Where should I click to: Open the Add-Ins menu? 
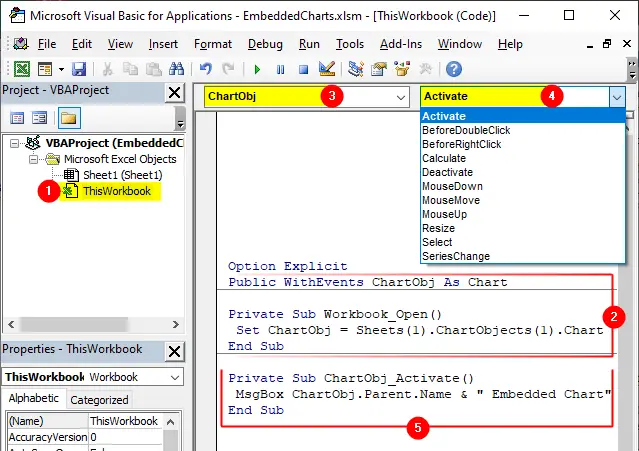tap(401, 44)
